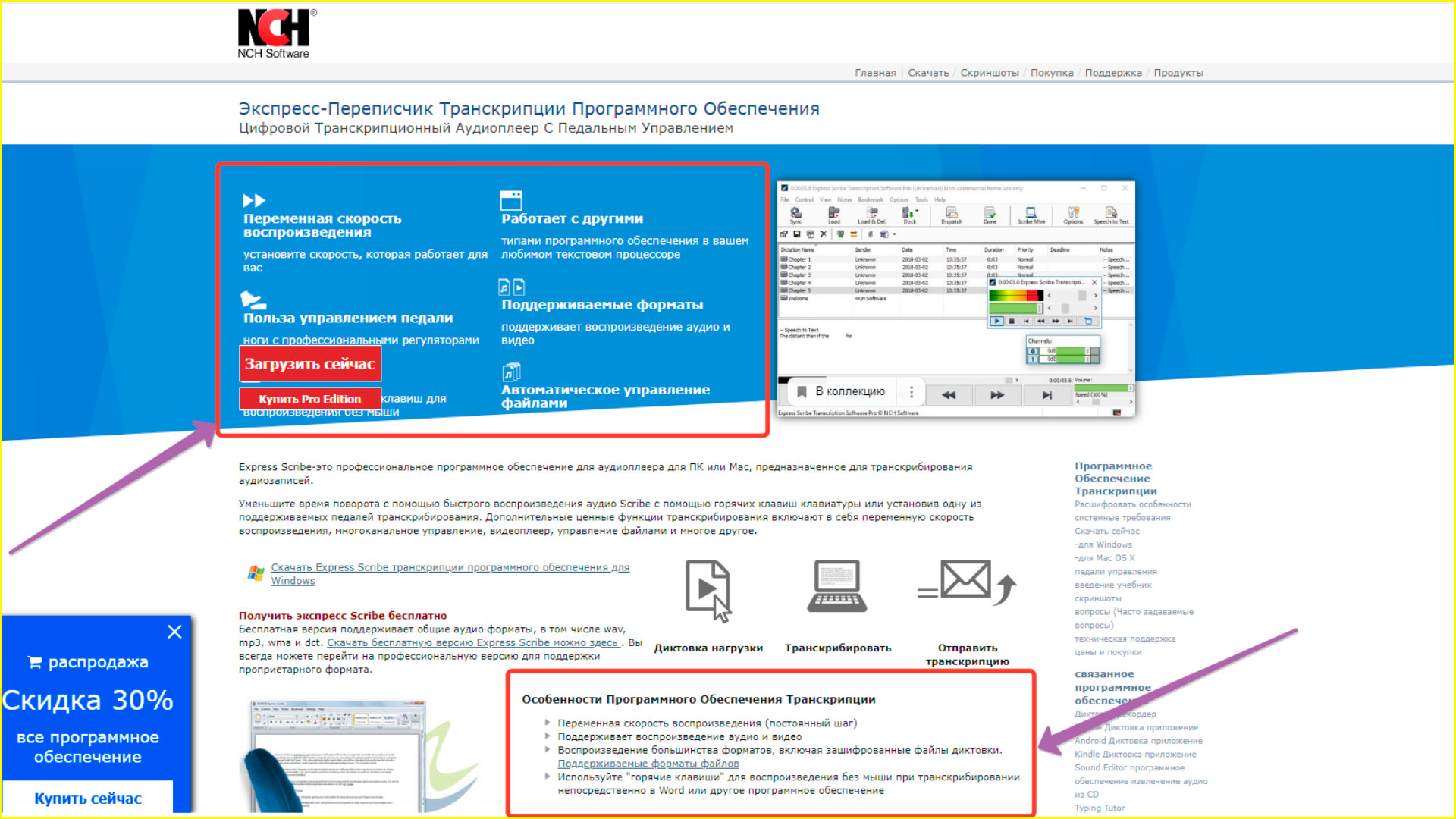Open the Typing Tutor sidebar link
The width and height of the screenshot is (1456, 819).
coord(1100,808)
